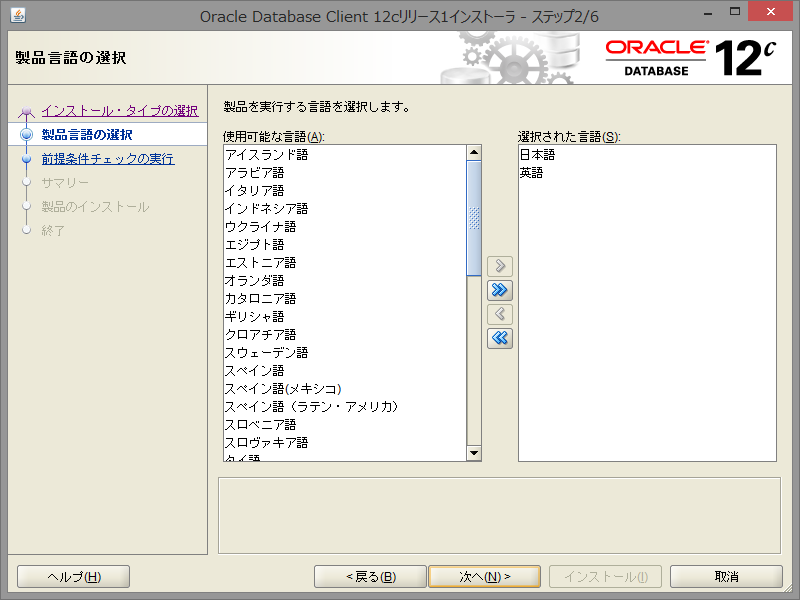Select クロアチア語 in available languages

coord(345,335)
